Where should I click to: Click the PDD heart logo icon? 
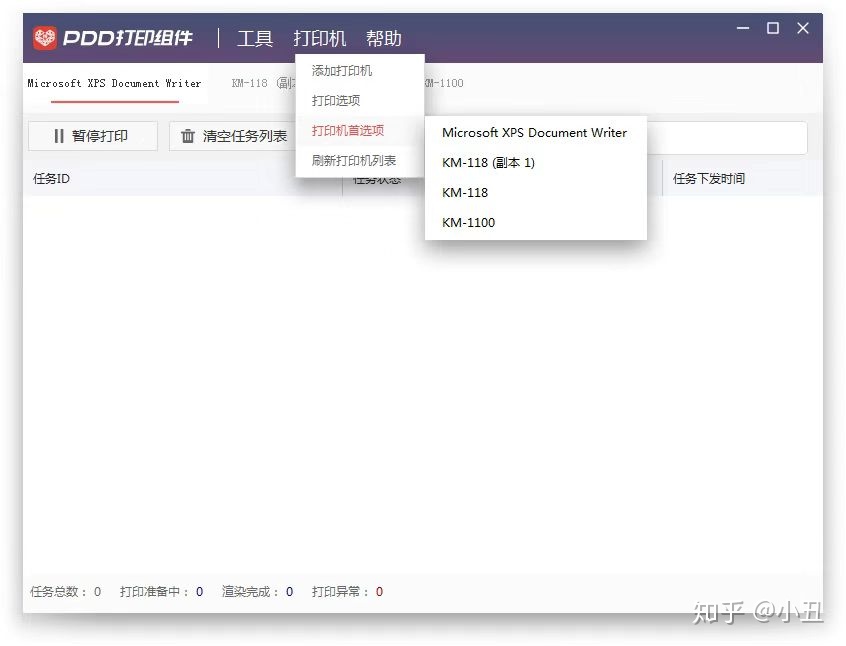pyautogui.click(x=44, y=38)
